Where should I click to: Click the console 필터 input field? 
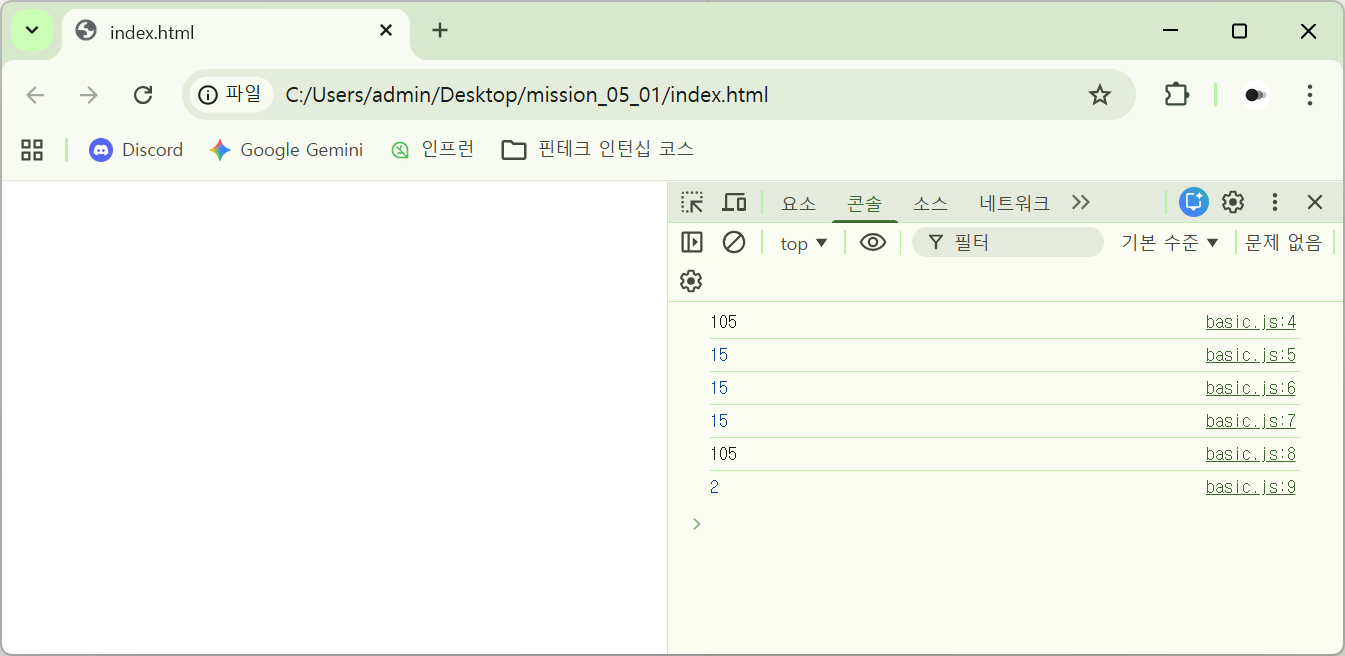(1020, 242)
